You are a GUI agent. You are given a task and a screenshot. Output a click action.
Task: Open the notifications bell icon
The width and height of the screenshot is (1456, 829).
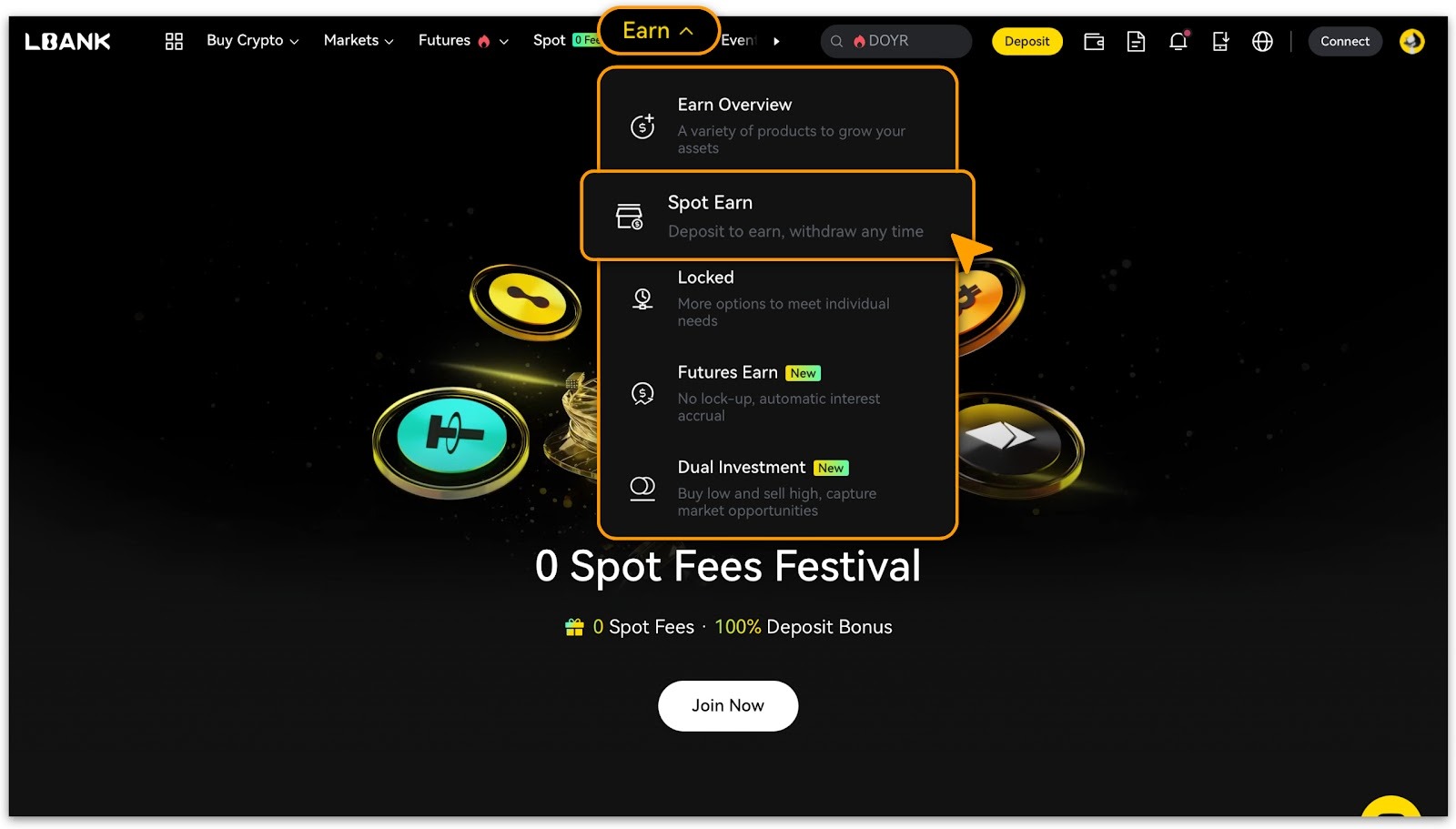pyautogui.click(x=1178, y=41)
